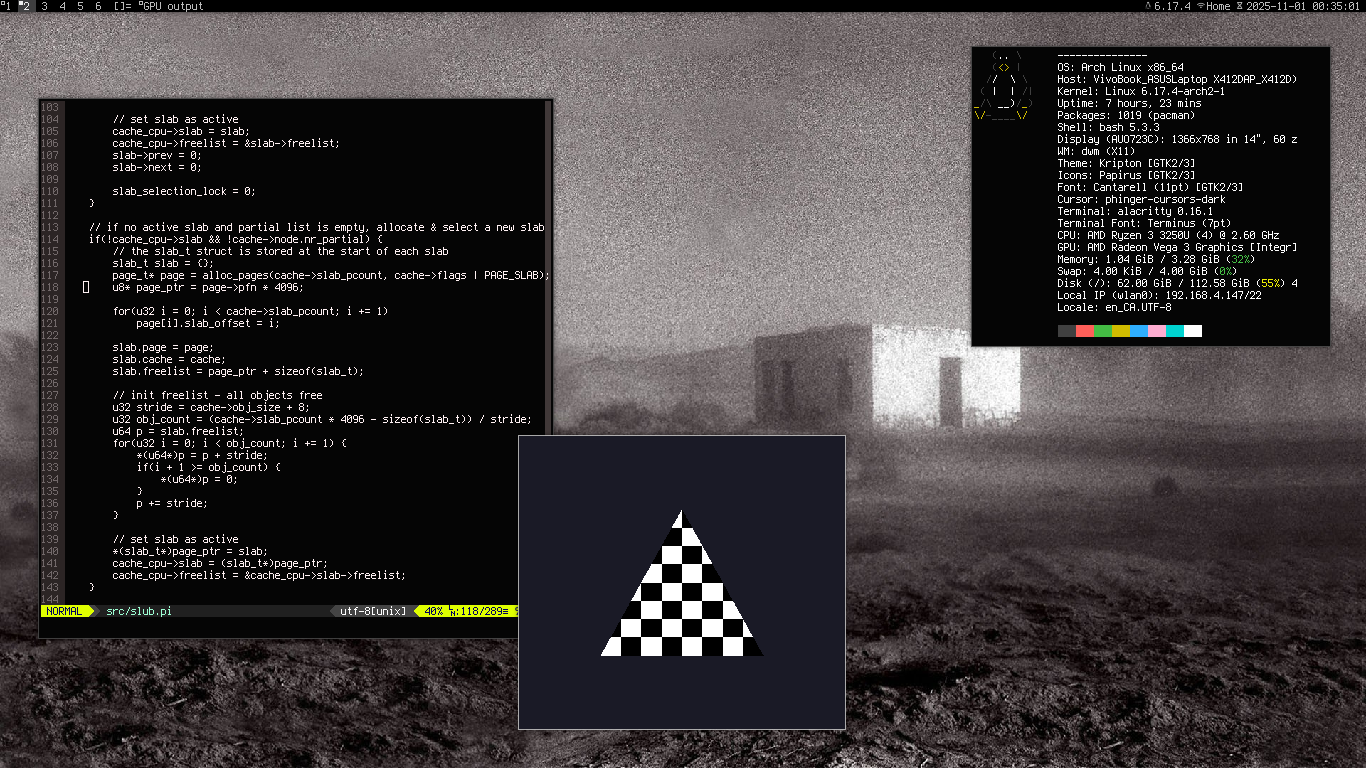Click the OS: Arch Linux x86_64 line
The width and height of the screenshot is (1366, 768).
[x=1121, y=67]
